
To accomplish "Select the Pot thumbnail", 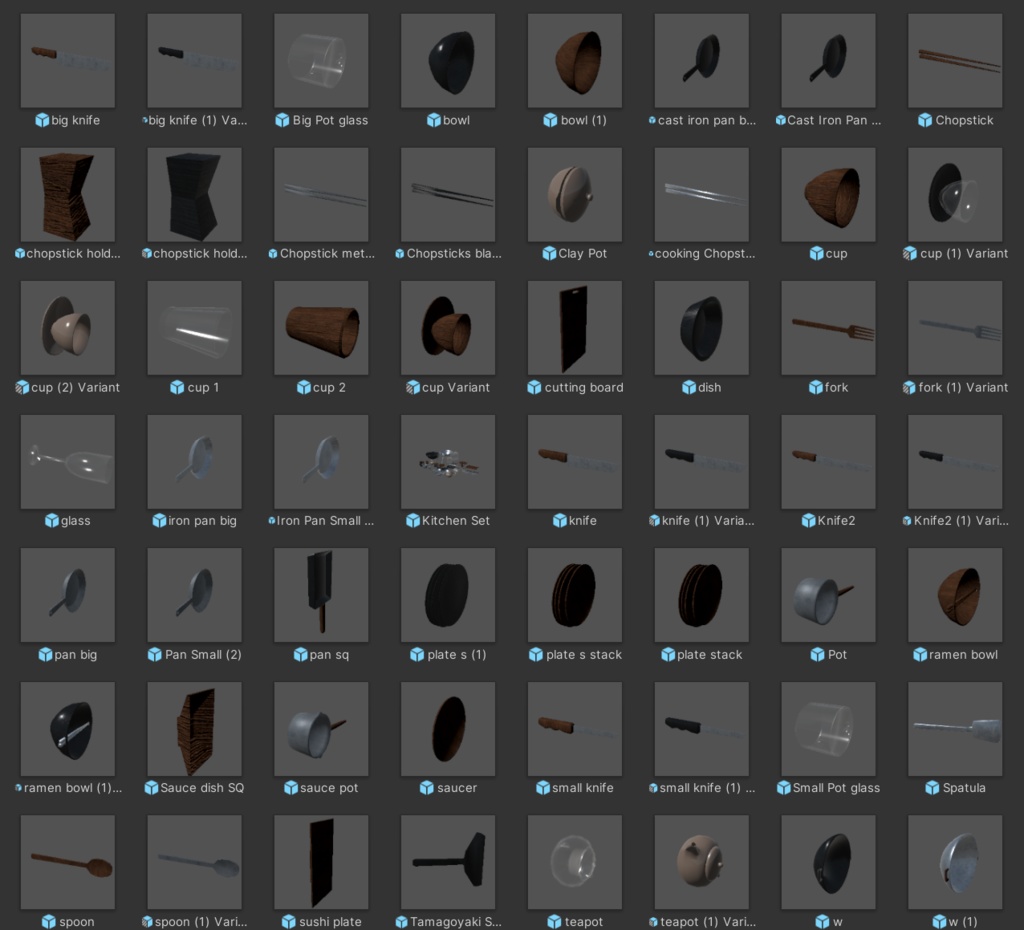I will [x=828, y=594].
